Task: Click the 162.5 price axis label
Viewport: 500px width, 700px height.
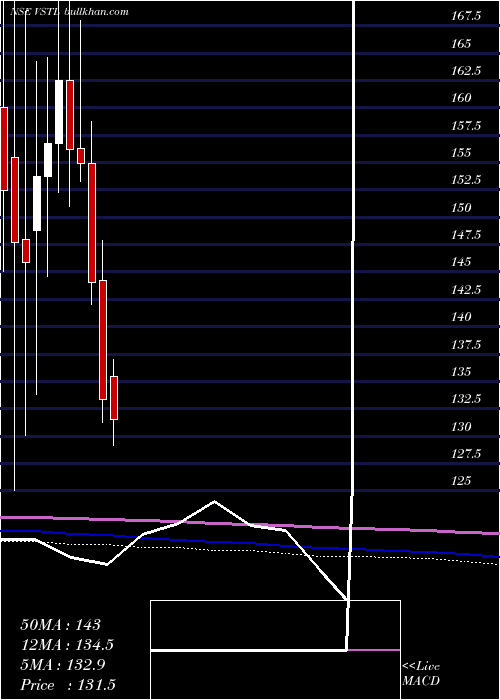Action: coord(466,71)
